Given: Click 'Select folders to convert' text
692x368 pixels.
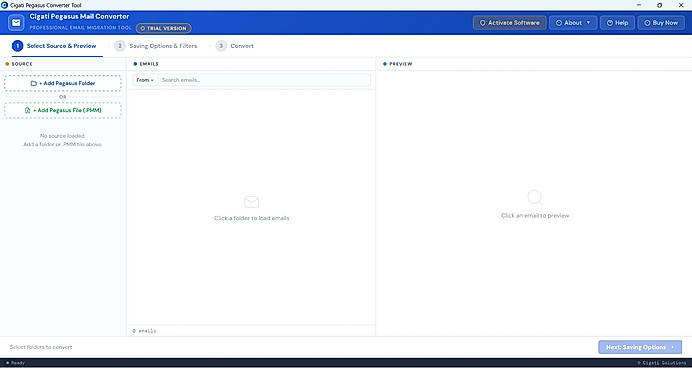Looking at the screenshot, I should tap(41, 347).
